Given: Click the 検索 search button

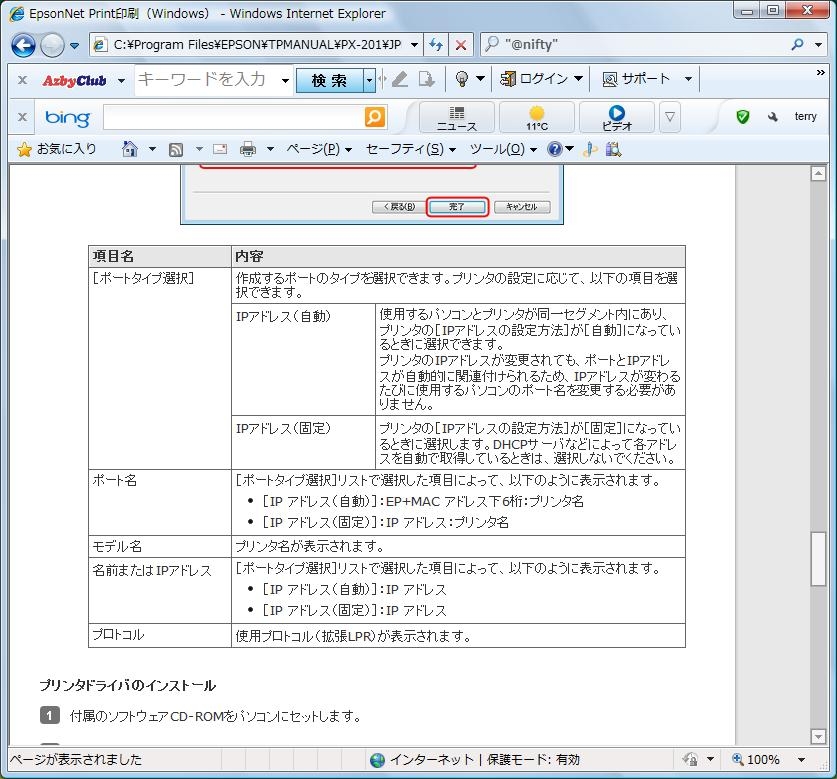Looking at the screenshot, I should click(329, 80).
